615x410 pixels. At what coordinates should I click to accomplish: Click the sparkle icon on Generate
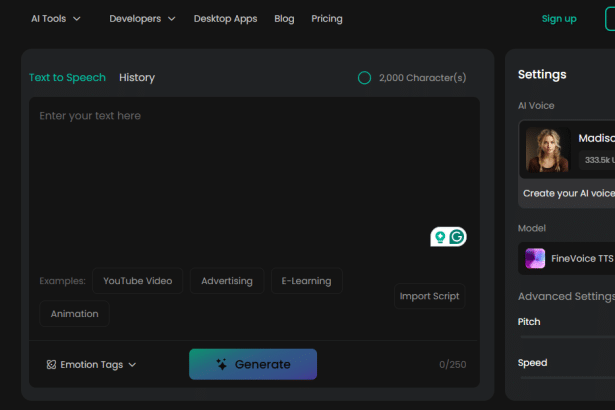tap(222, 365)
